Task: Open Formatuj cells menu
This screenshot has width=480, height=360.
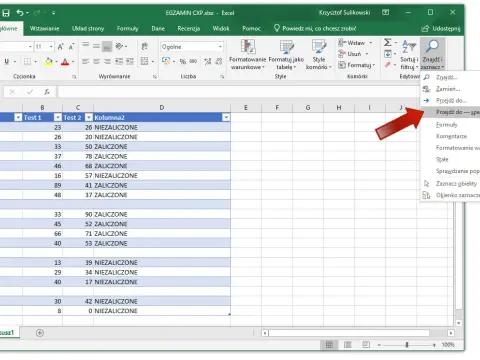Action: pos(356,65)
